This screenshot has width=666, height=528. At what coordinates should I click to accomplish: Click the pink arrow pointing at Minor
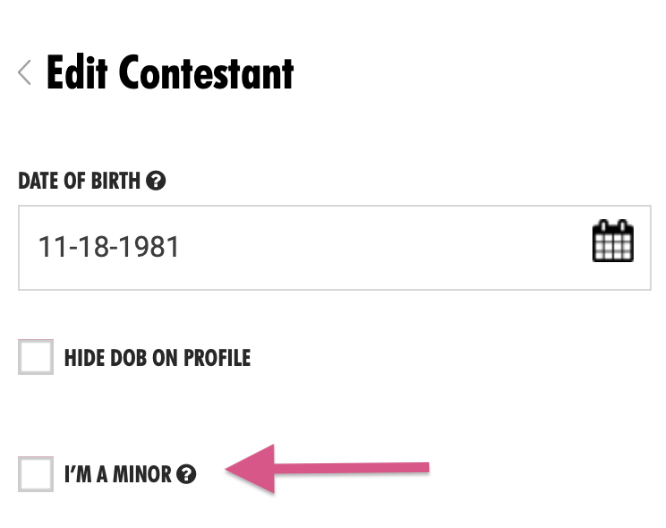click(x=330, y=468)
